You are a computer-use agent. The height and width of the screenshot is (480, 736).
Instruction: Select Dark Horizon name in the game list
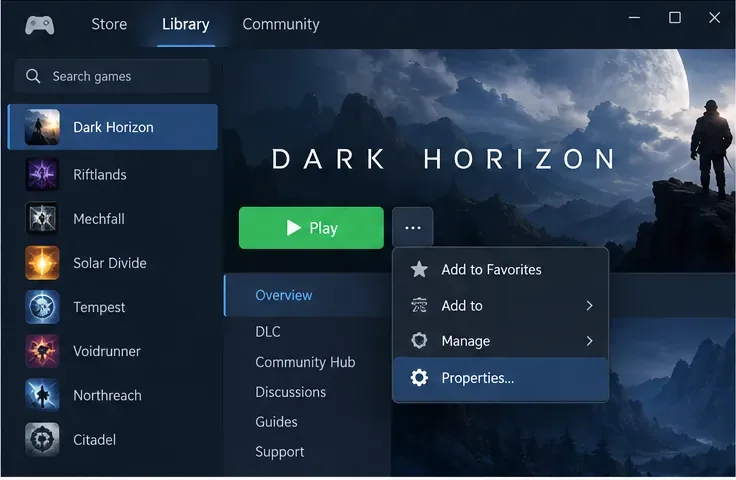113,127
